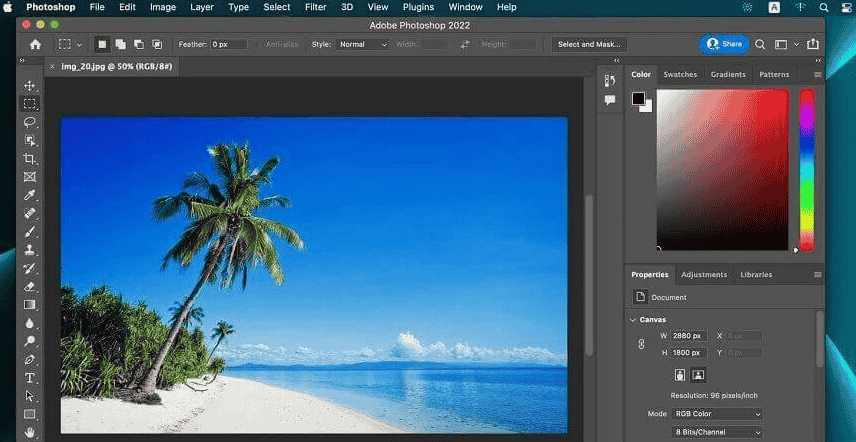Enable Add to selection mode
The width and height of the screenshot is (856, 442).
[120, 44]
